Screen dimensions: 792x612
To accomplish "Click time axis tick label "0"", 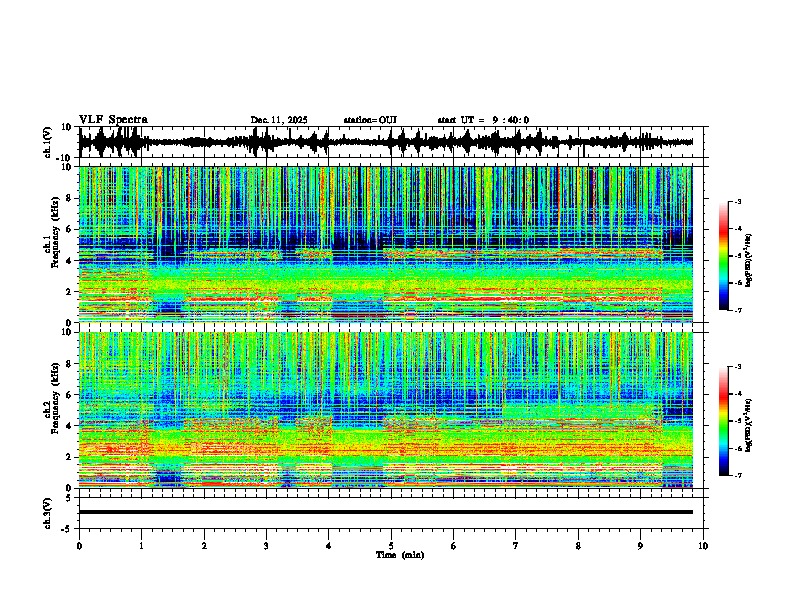I will tap(79, 546).
